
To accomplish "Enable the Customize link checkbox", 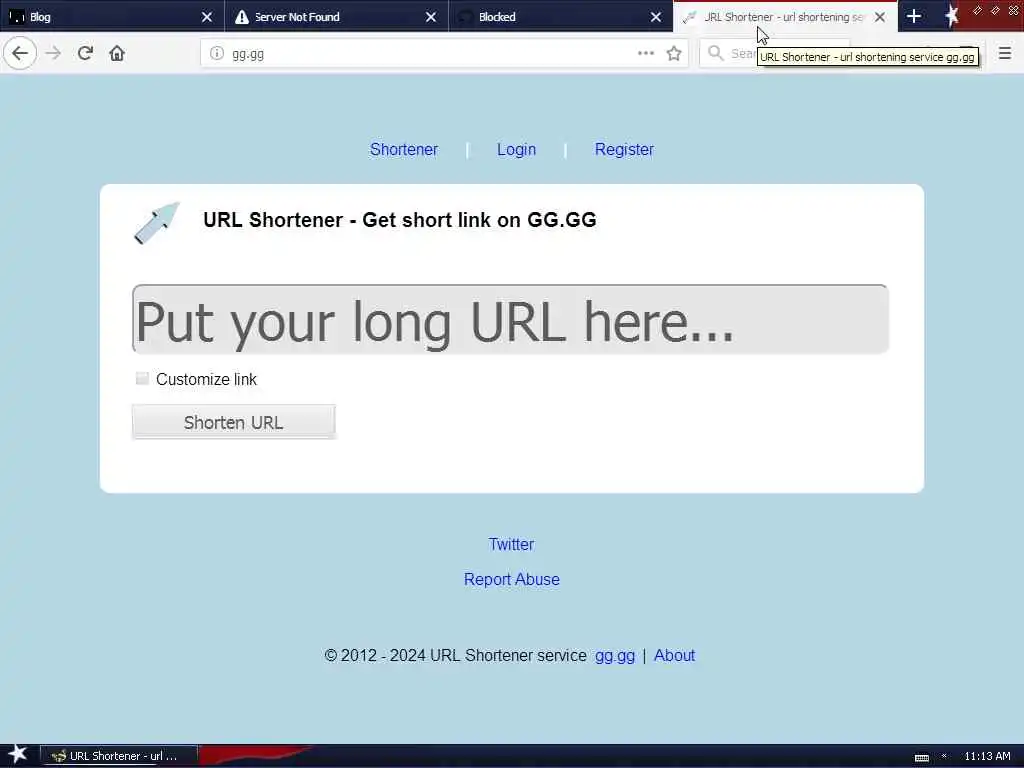I will [142, 379].
